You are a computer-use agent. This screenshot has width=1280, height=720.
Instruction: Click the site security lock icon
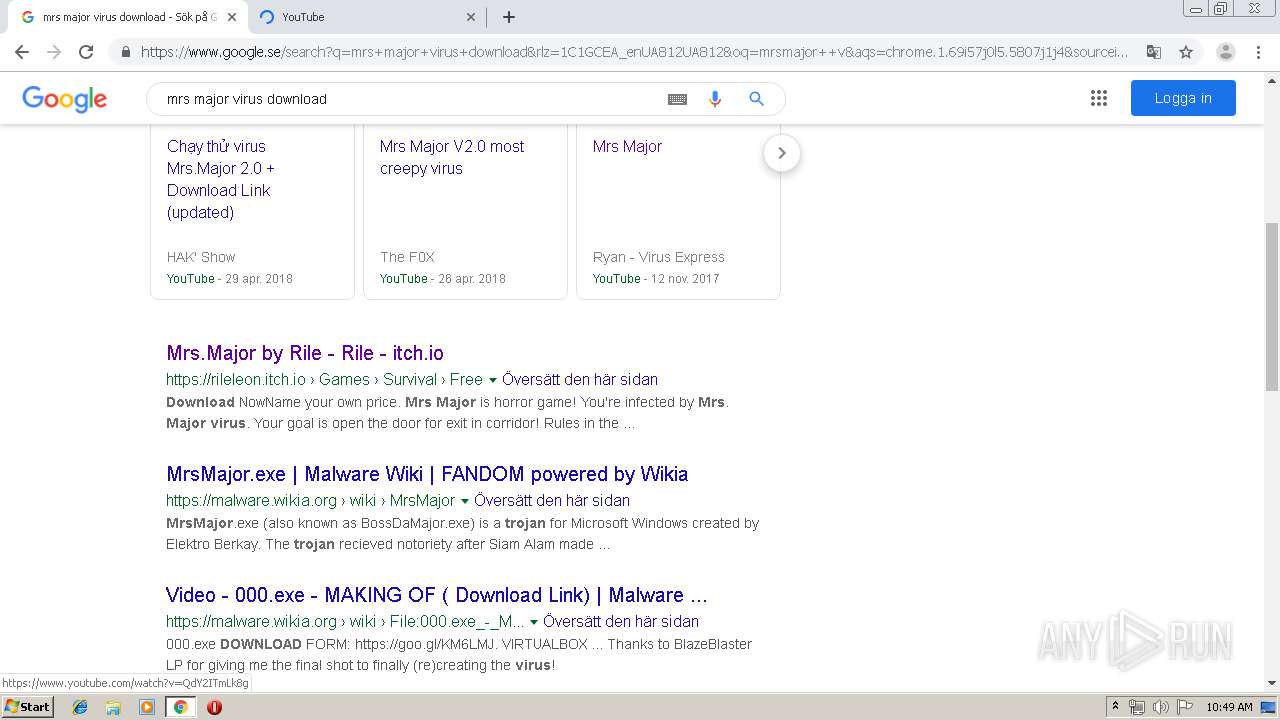pyautogui.click(x=125, y=52)
